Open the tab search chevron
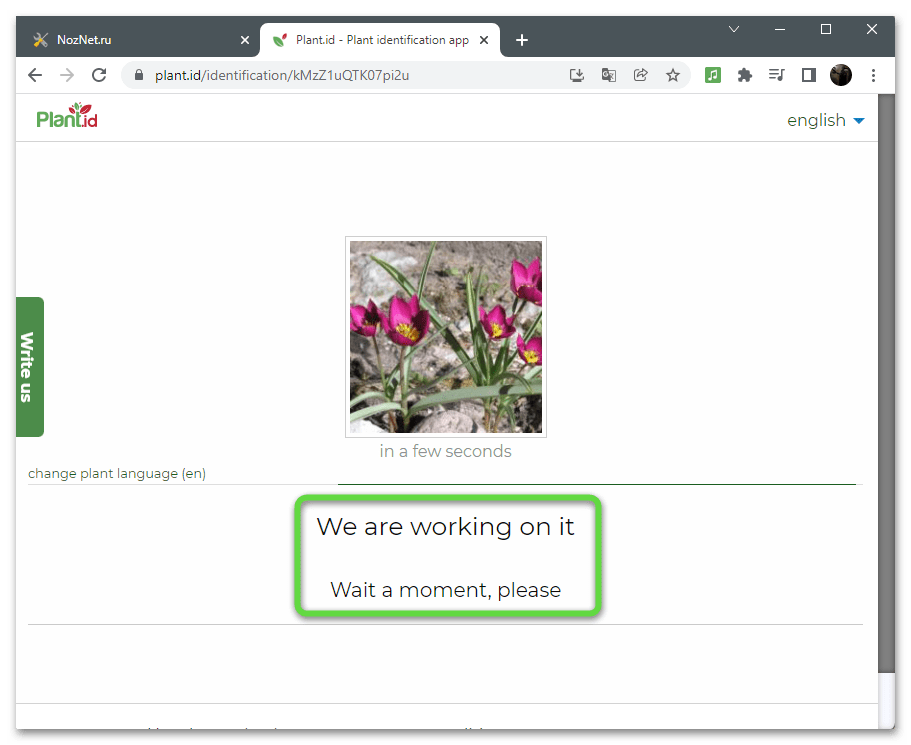 tap(734, 29)
